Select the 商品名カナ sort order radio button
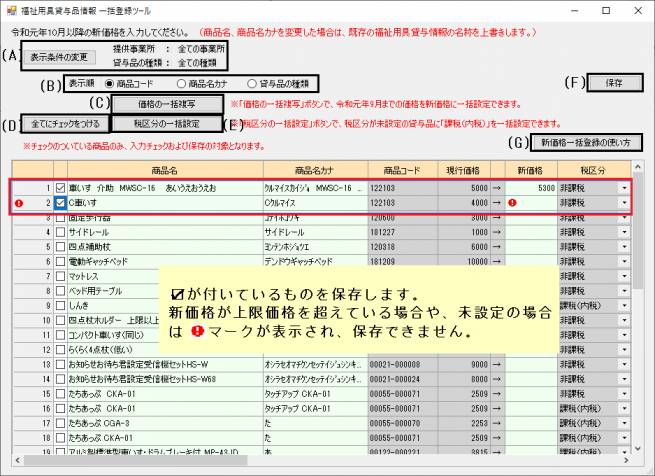The height and width of the screenshot is (476, 655). [182, 84]
